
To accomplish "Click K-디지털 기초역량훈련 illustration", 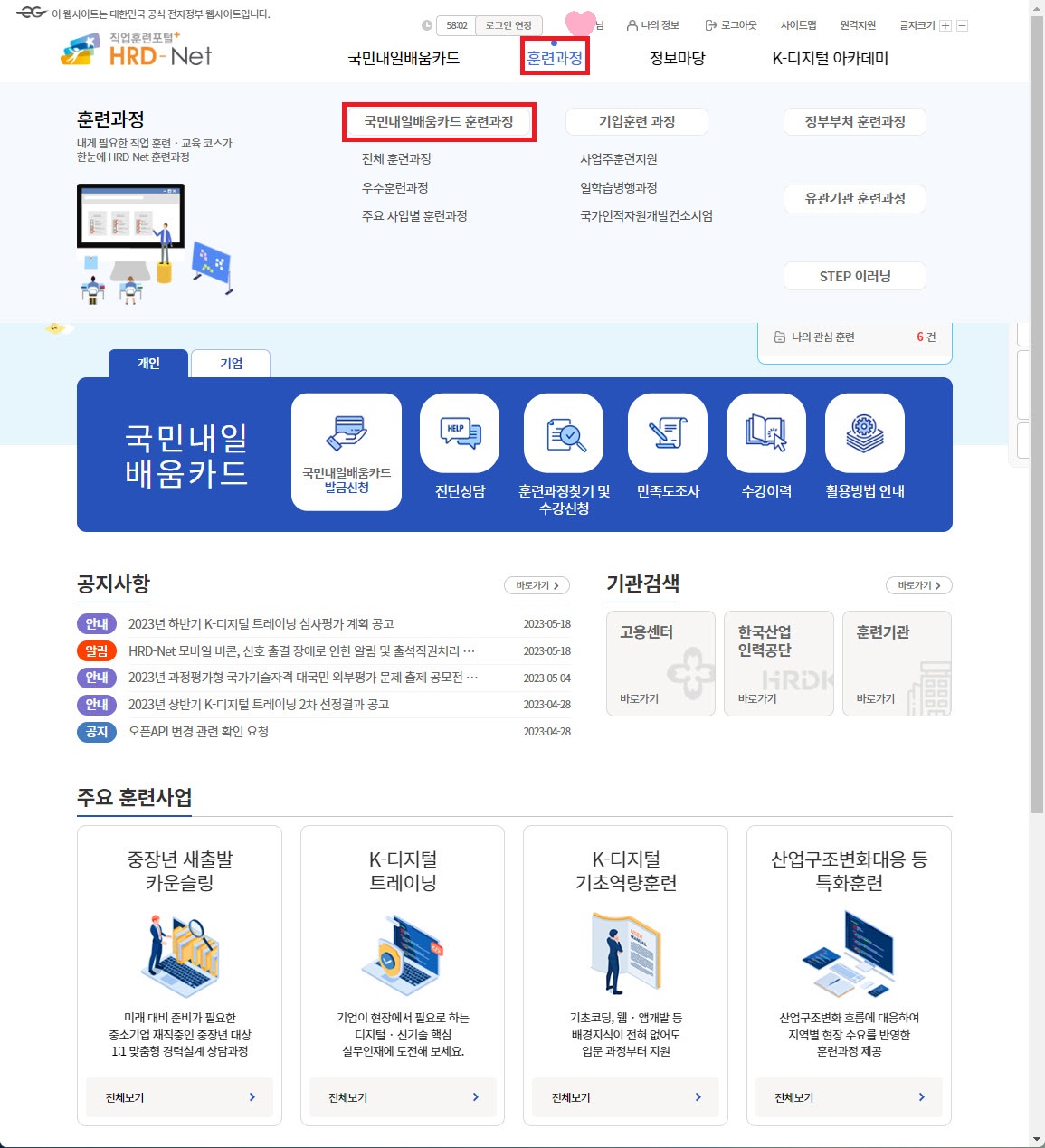I will pos(626,954).
